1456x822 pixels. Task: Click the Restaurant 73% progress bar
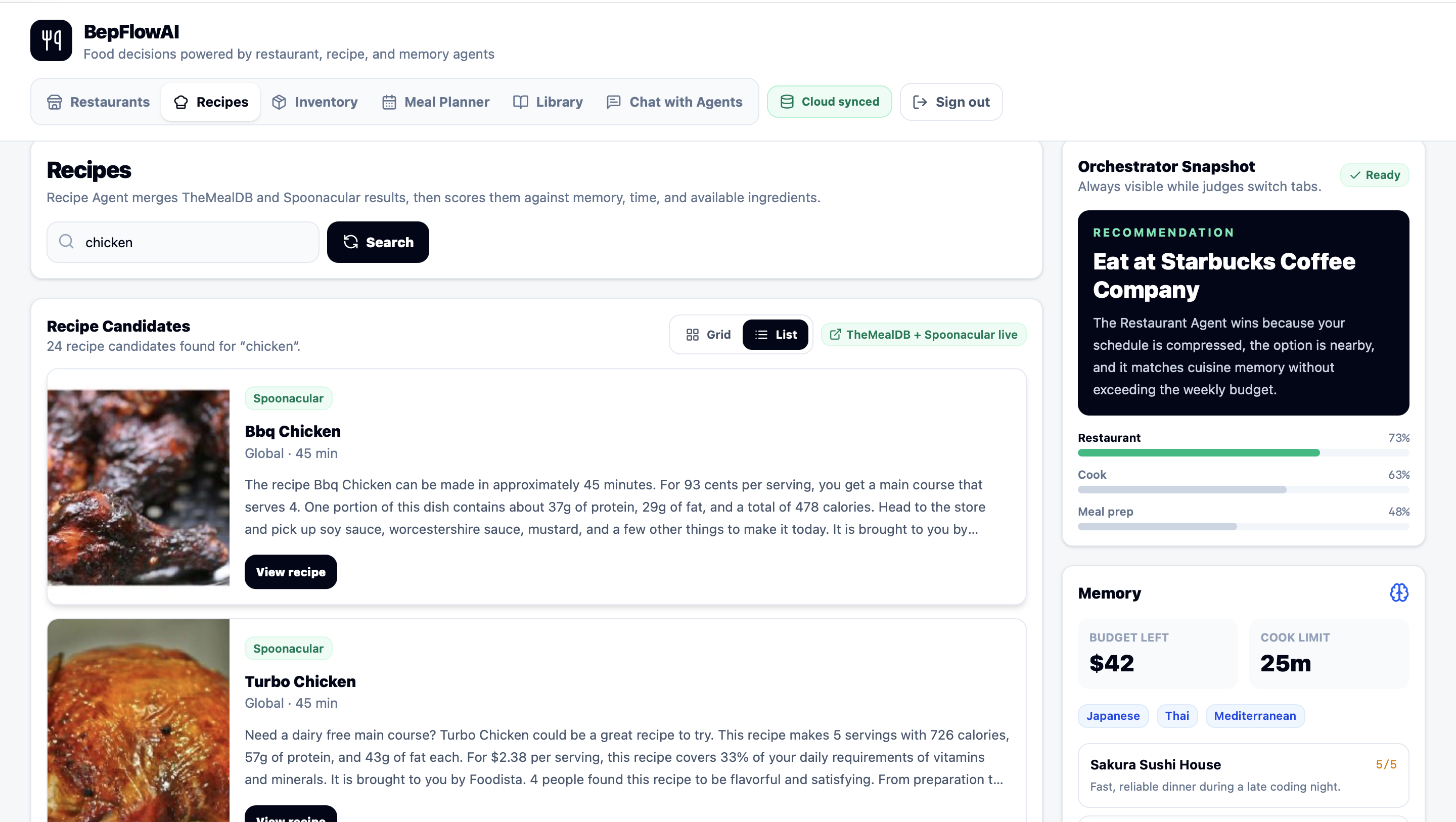pyautogui.click(x=1243, y=453)
